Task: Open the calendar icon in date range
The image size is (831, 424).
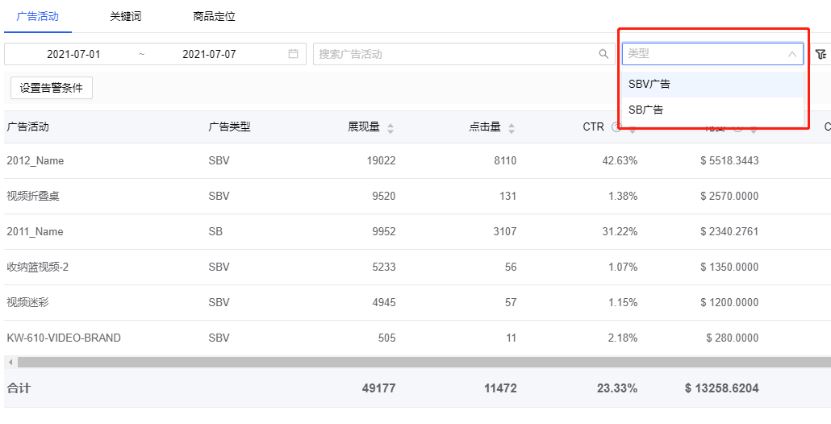Action: (x=293, y=54)
